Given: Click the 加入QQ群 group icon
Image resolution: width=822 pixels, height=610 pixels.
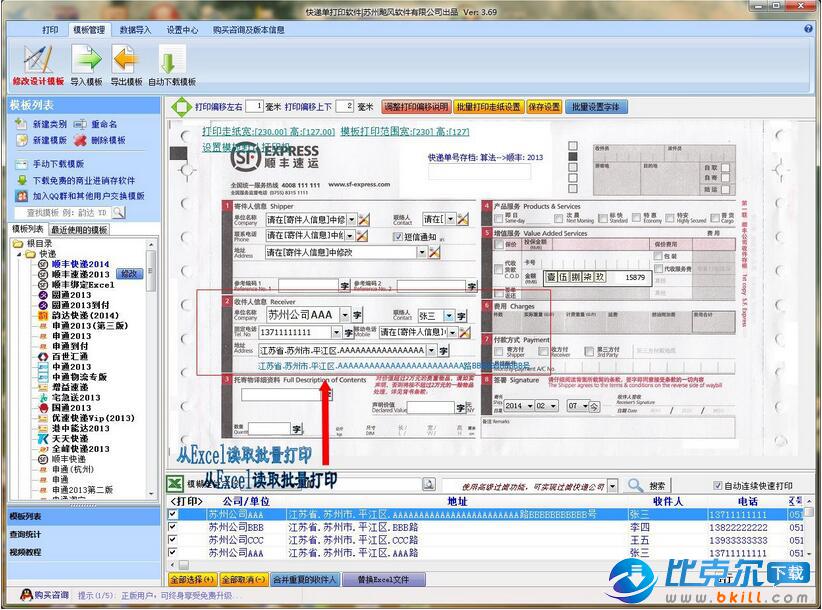Looking at the screenshot, I should coord(21,196).
